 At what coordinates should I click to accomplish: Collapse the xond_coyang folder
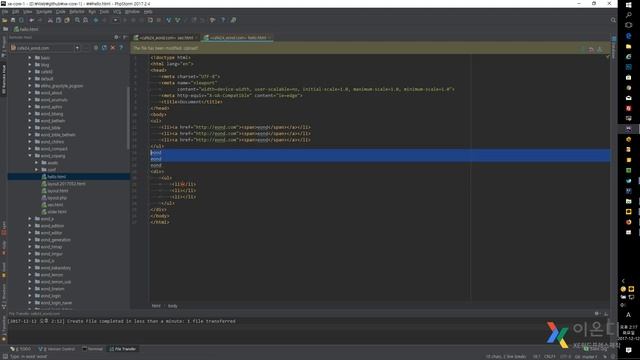coord(30,156)
